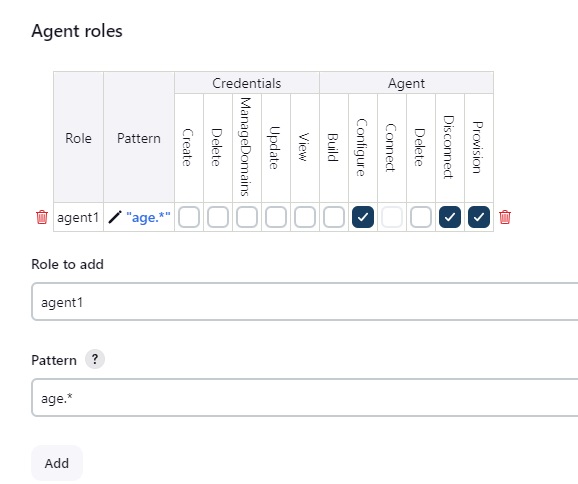Screen dimensions: 578x484
Task: Click the Add button
Action: pyautogui.click(x=57, y=463)
